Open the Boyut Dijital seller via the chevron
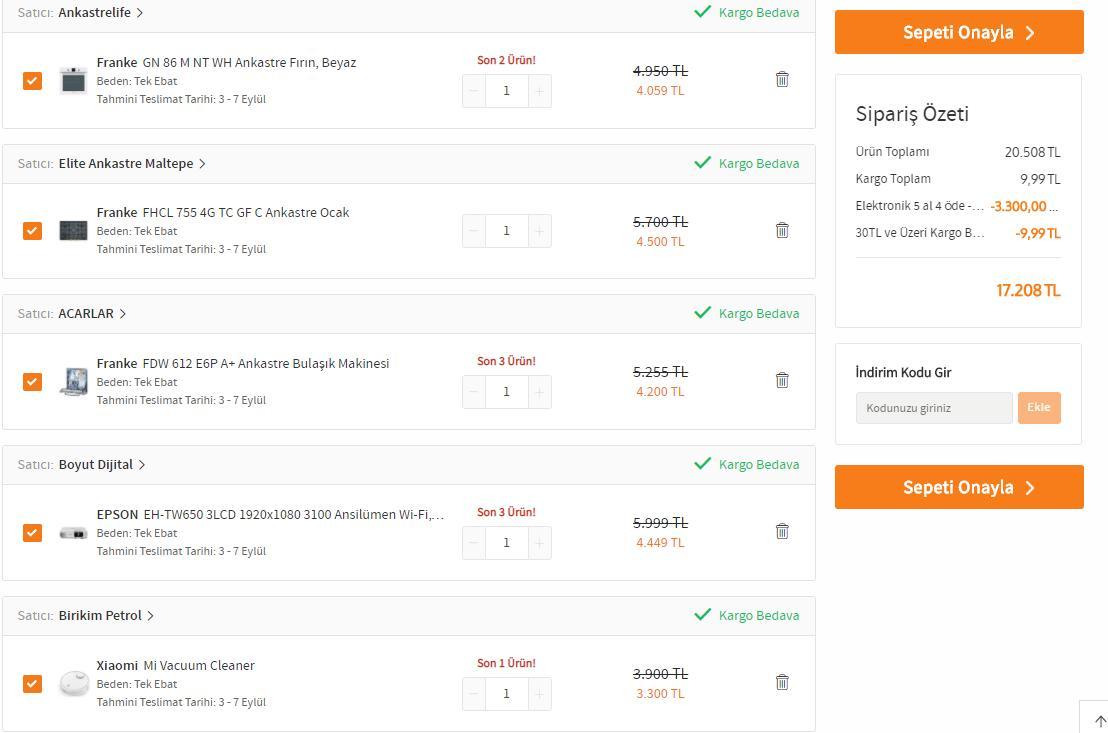Viewport: 1108px width, 733px height. pyautogui.click(x=141, y=464)
